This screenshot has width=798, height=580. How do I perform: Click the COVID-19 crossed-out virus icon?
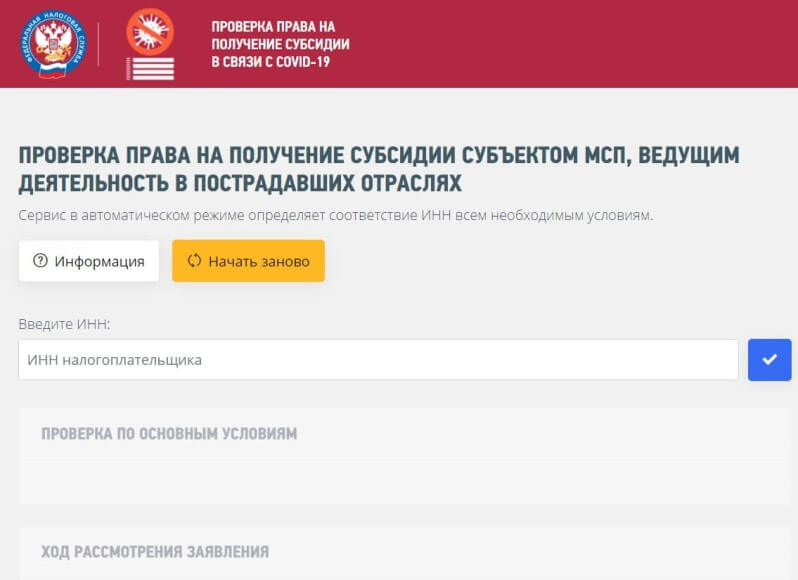pos(150,32)
